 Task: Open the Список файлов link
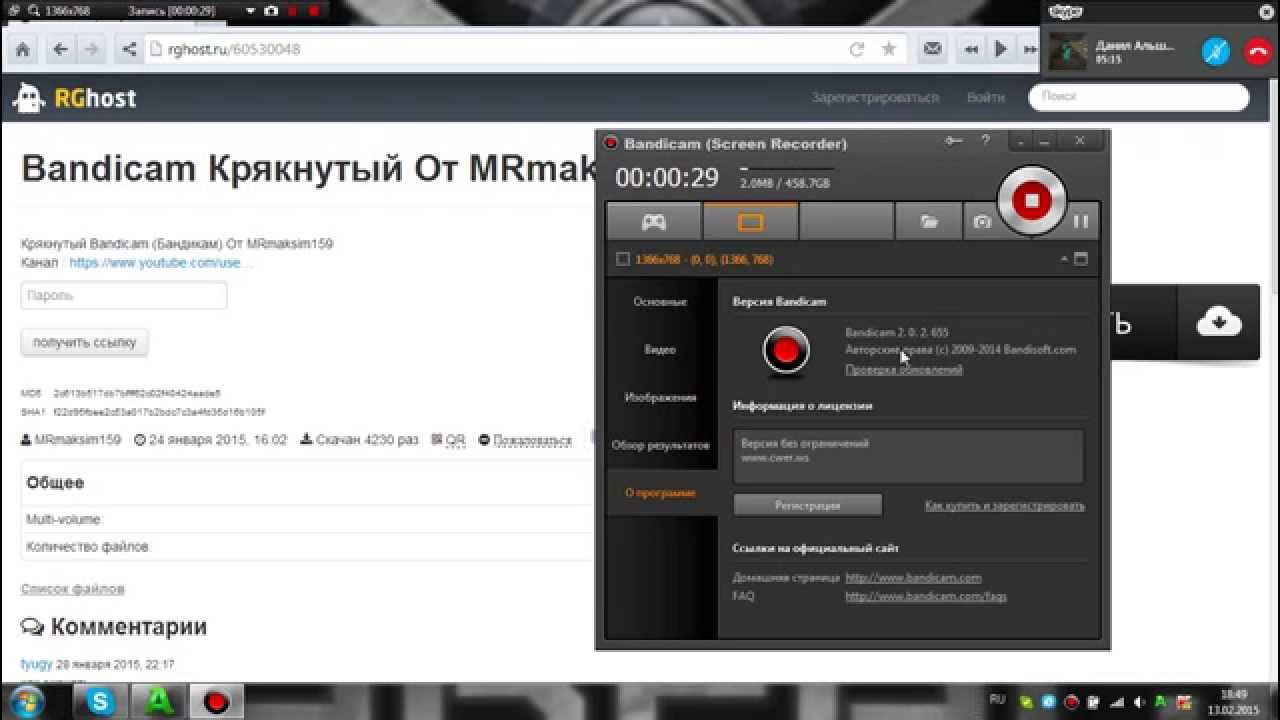[72, 589]
